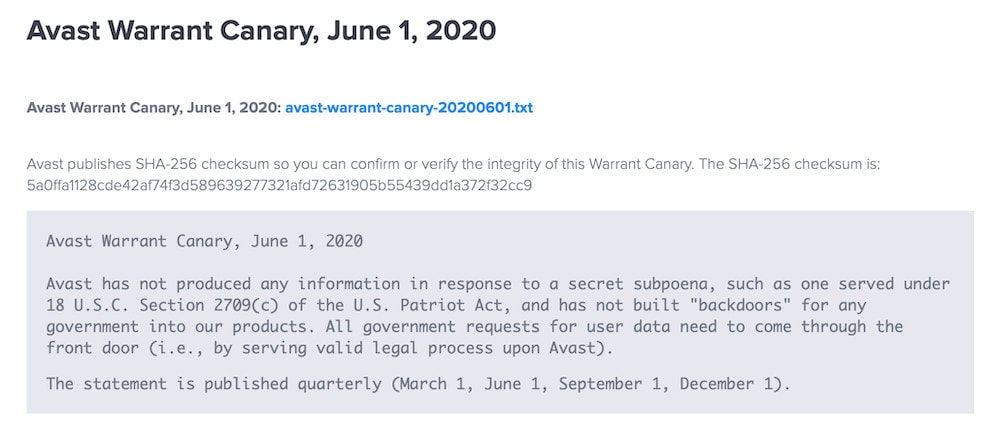Click "U.S. Patriot Act" in the statement
Viewport: 1000px width, 435px height.
(378, 305)
